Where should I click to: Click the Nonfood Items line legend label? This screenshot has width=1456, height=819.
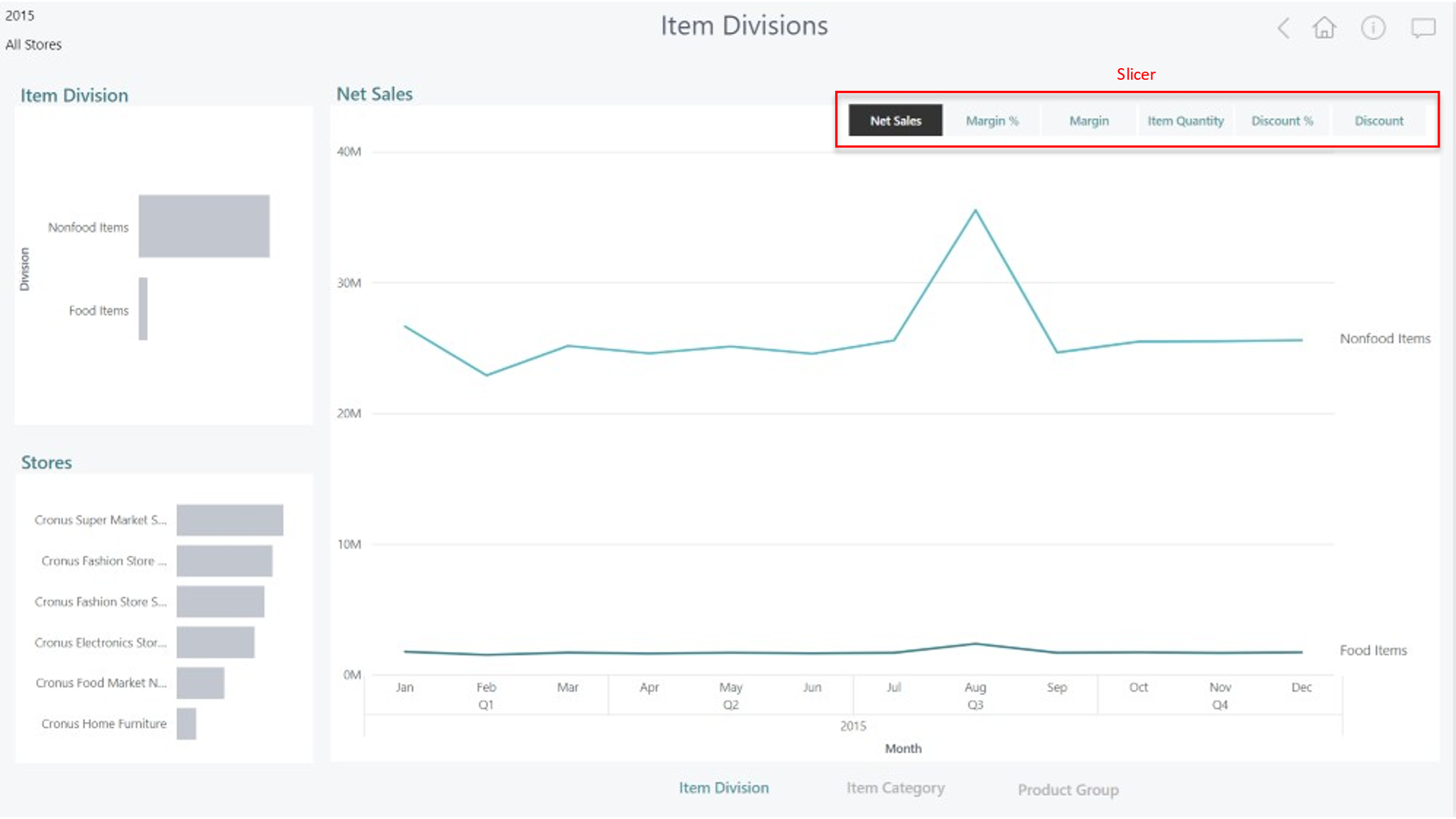[x=1384, y=338]
